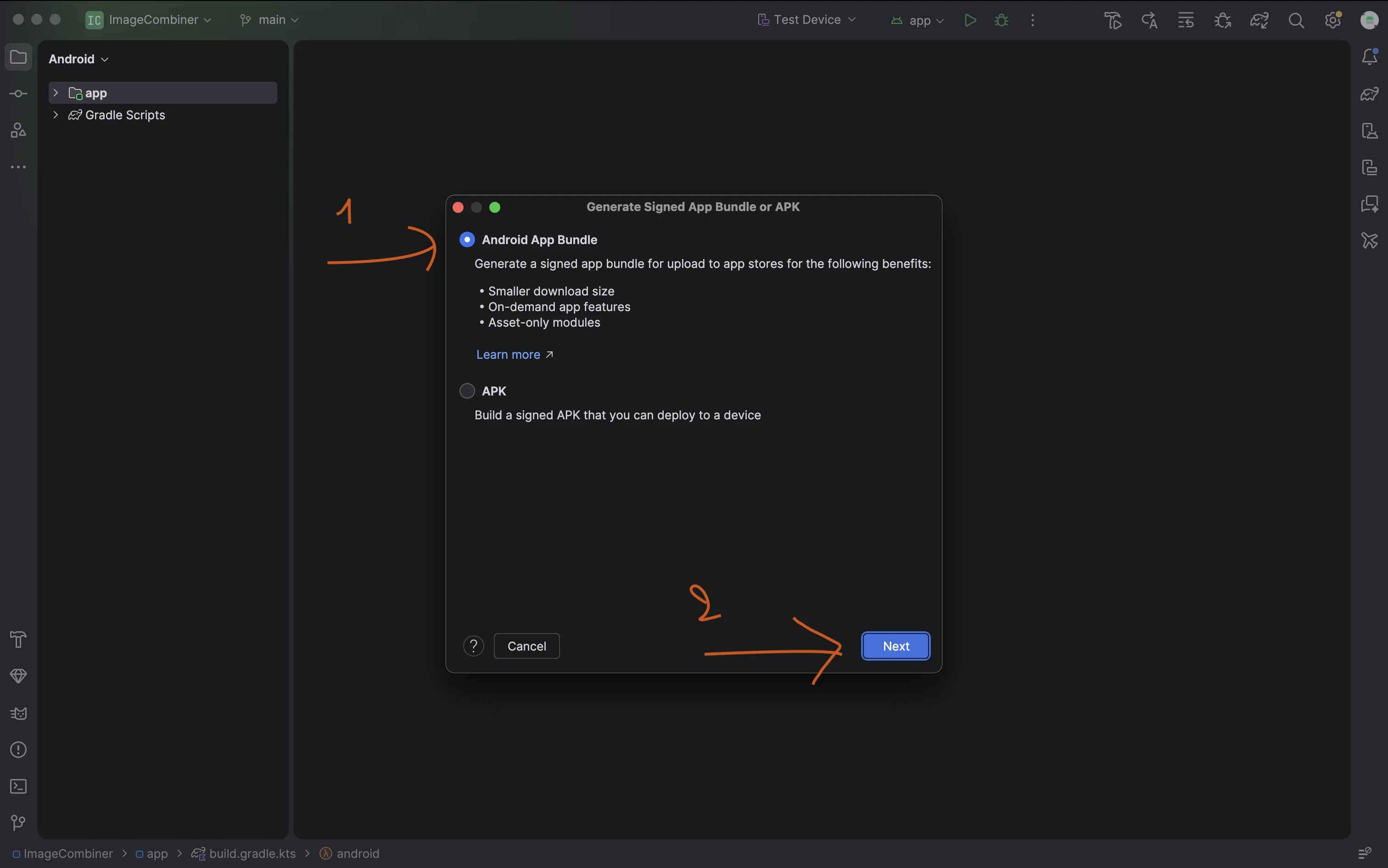Screen dimensions: 1388x868
Task: Click build.gradle.kts in the breadcrumb bar
Action: (x=243, y=854)
